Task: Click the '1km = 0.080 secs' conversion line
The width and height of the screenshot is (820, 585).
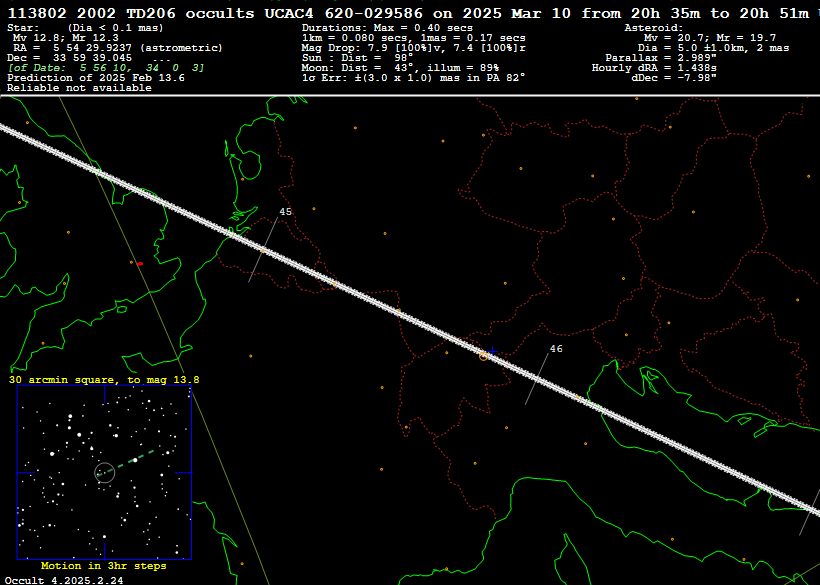Action: tap(414, 38)
